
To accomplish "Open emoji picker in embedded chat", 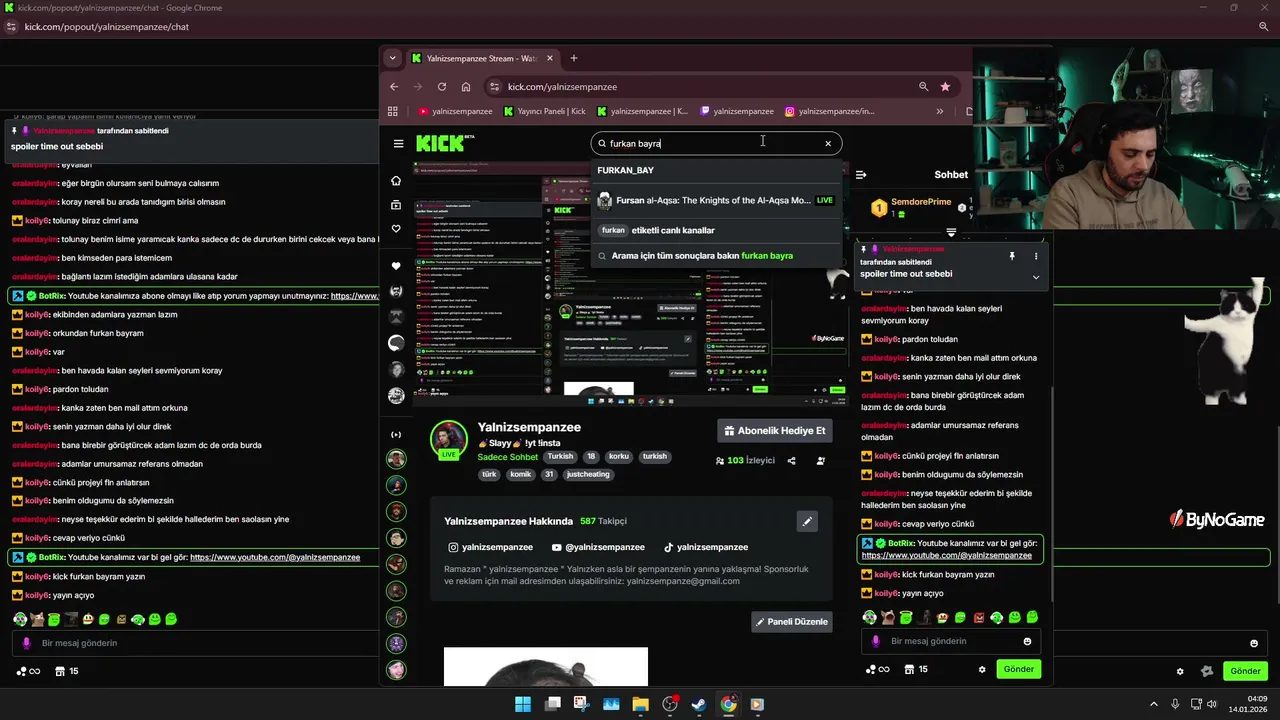I will 1027,641.
